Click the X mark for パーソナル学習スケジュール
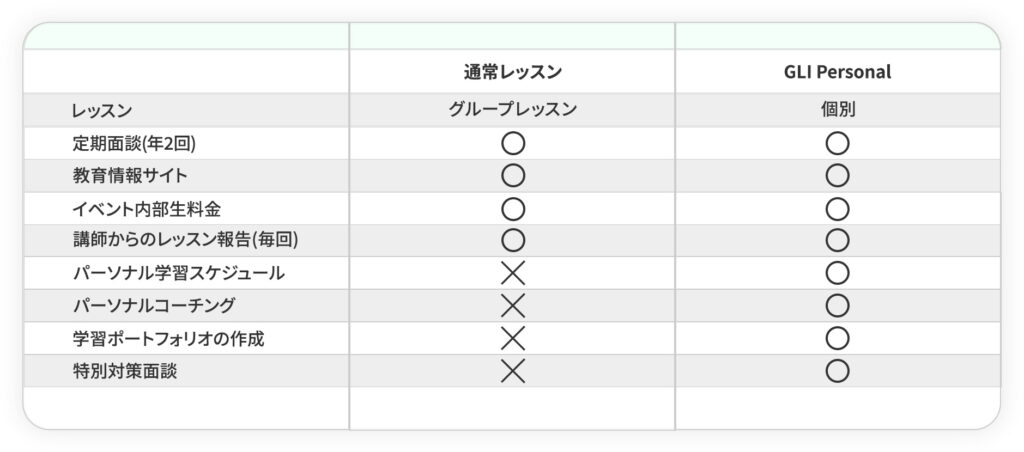Viewport: 1024px width, 452px height. [513, 273]
